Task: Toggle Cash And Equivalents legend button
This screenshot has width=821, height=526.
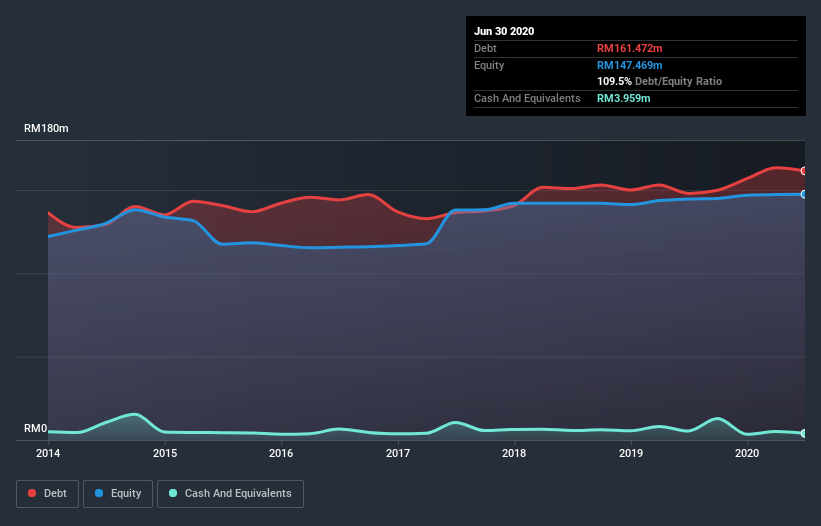Action: 230,494
